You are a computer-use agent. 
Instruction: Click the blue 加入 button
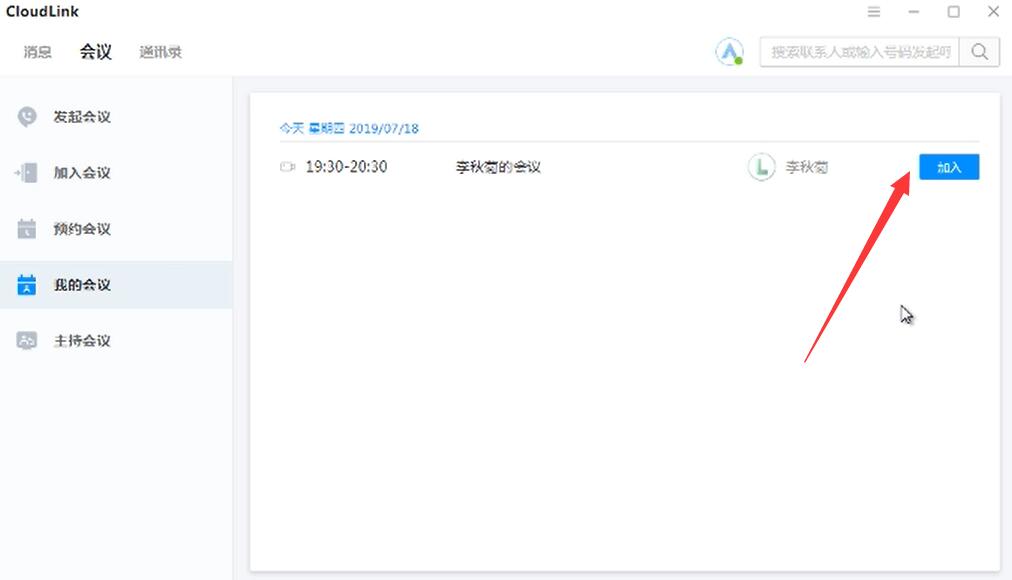coord(949,167)
